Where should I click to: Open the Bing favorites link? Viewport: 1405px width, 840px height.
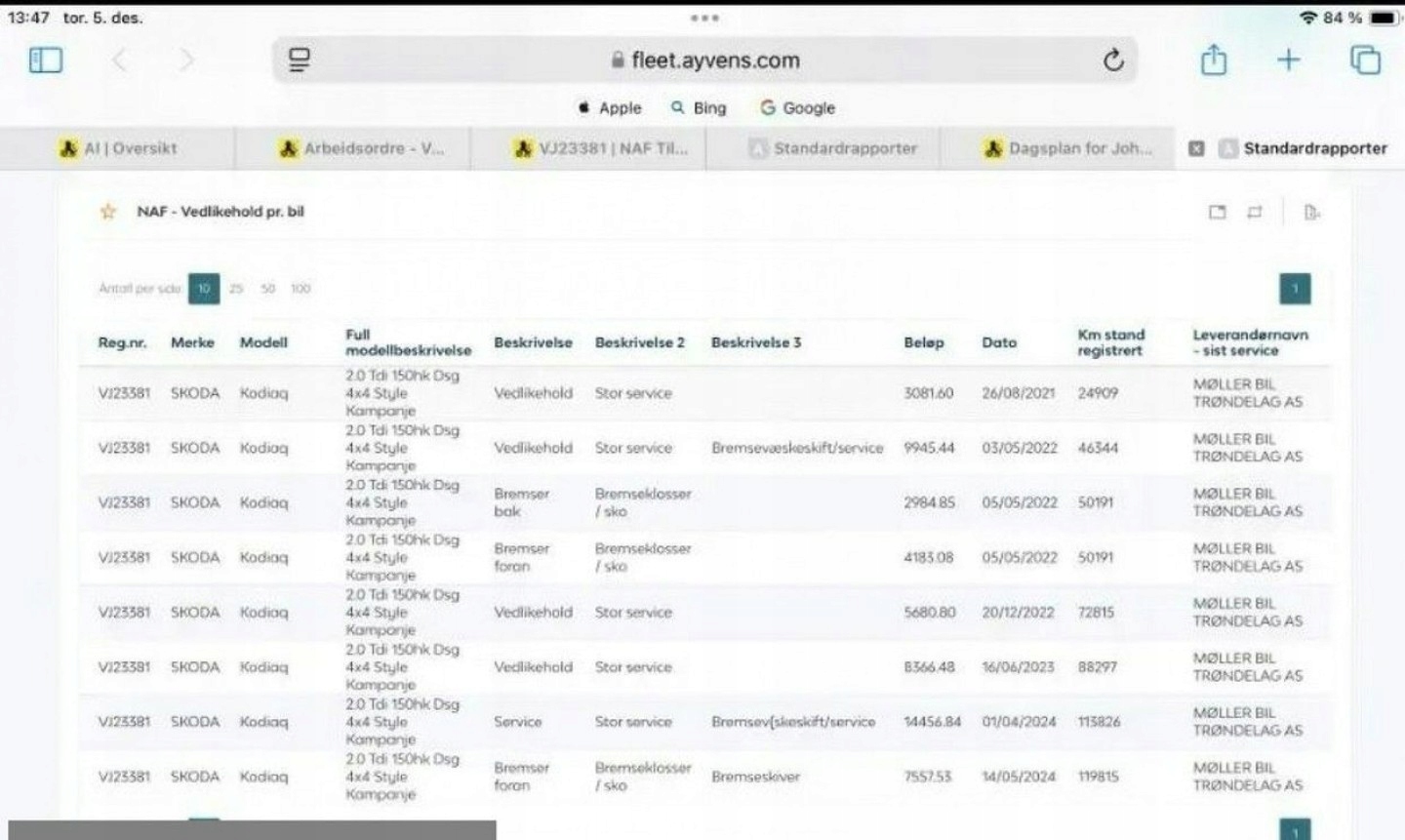[x=699, y=108]
